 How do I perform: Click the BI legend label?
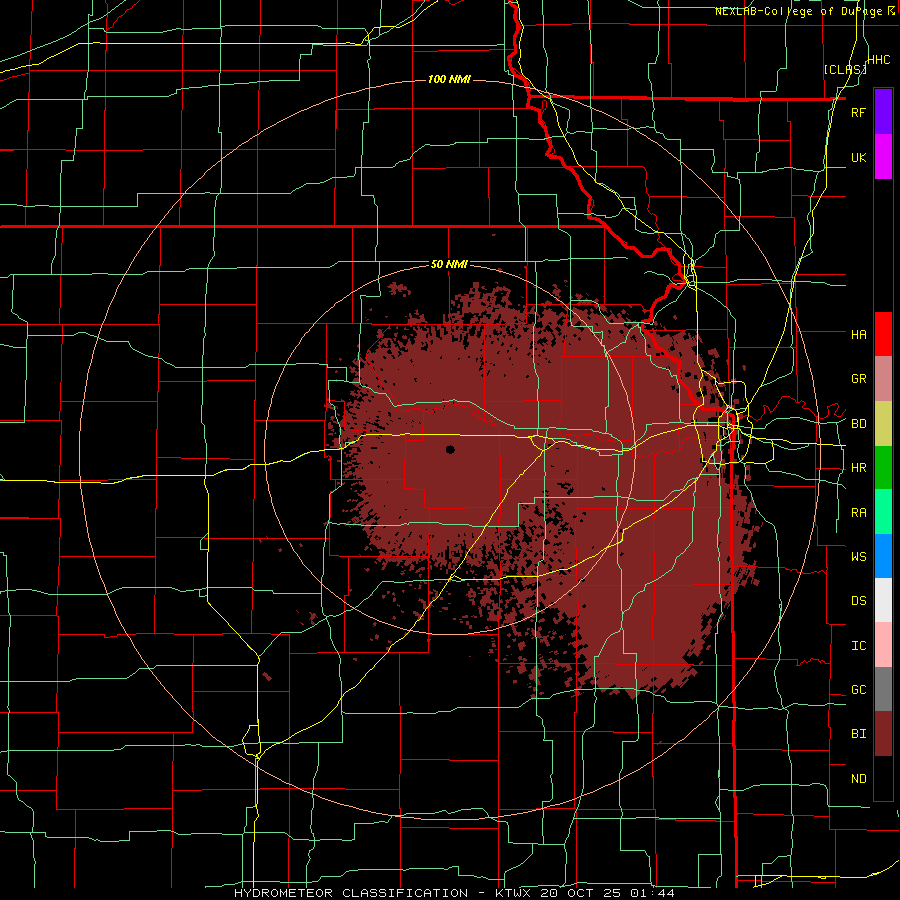point(858,734)
